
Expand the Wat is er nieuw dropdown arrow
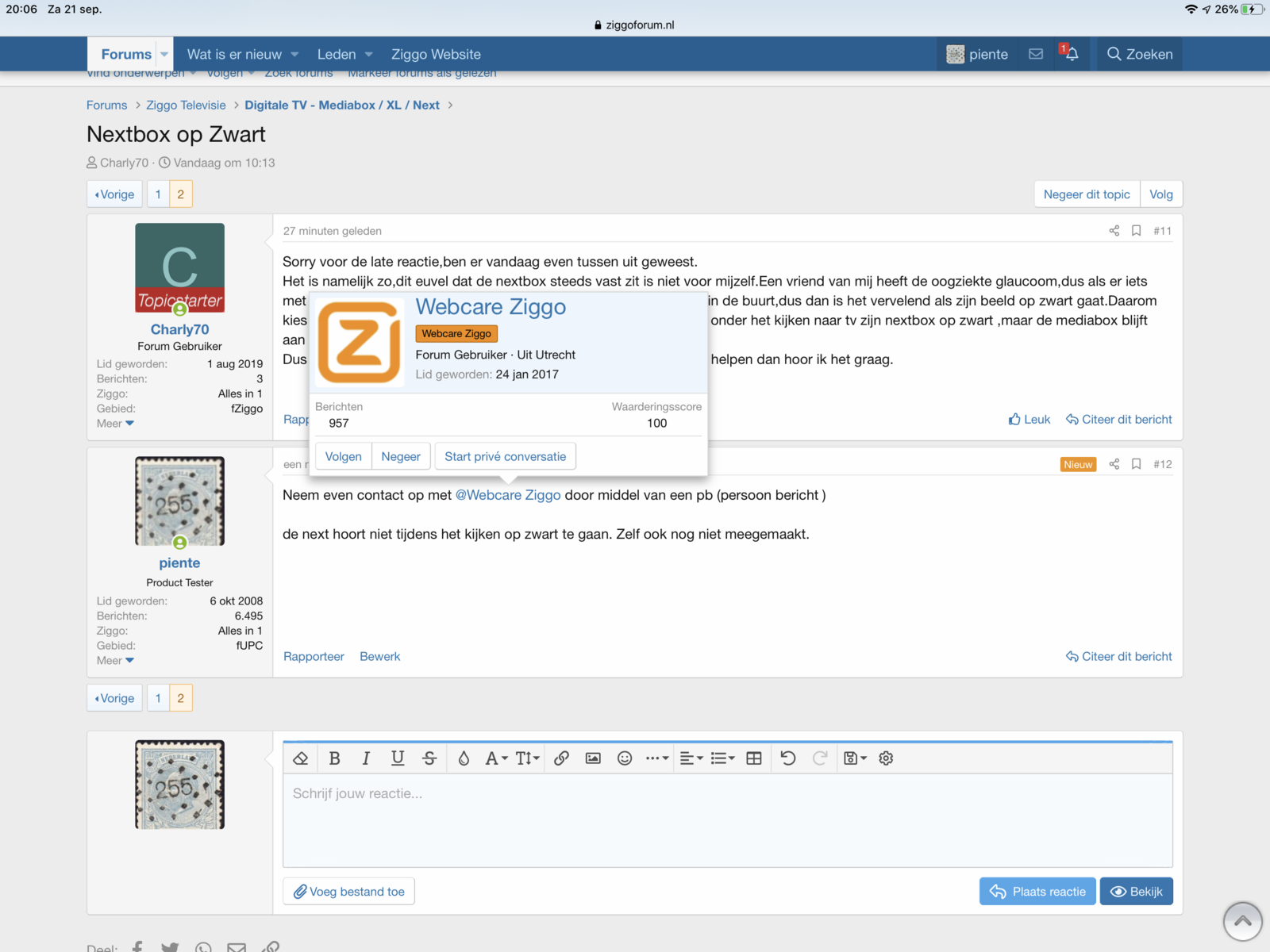[x=294, y=55]
